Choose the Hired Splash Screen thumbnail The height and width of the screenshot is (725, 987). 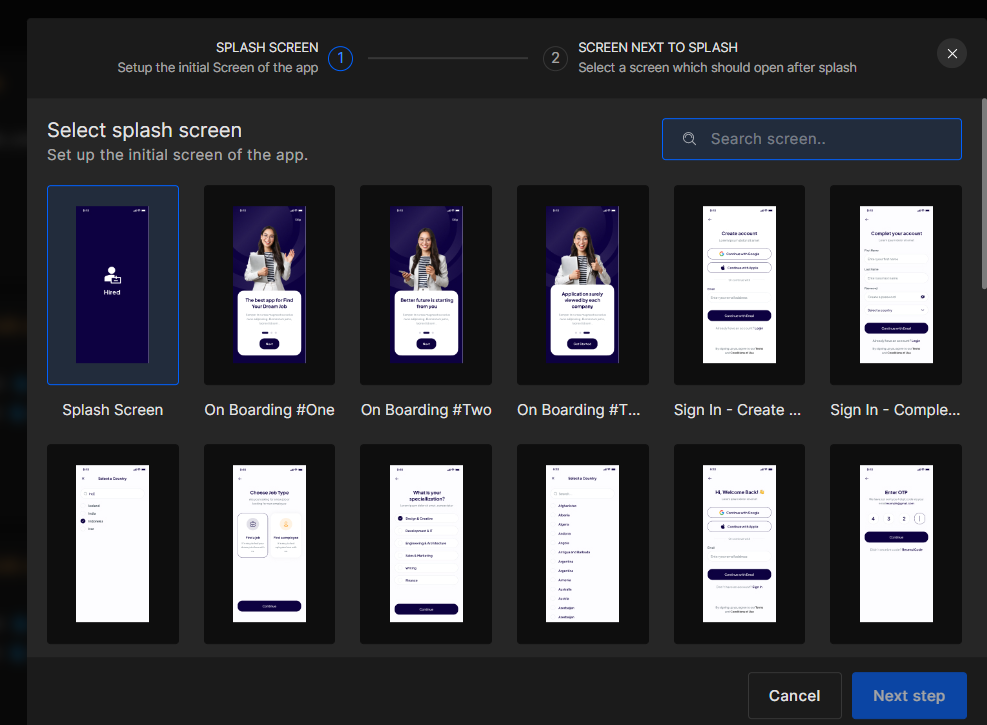tap(113, 285)
